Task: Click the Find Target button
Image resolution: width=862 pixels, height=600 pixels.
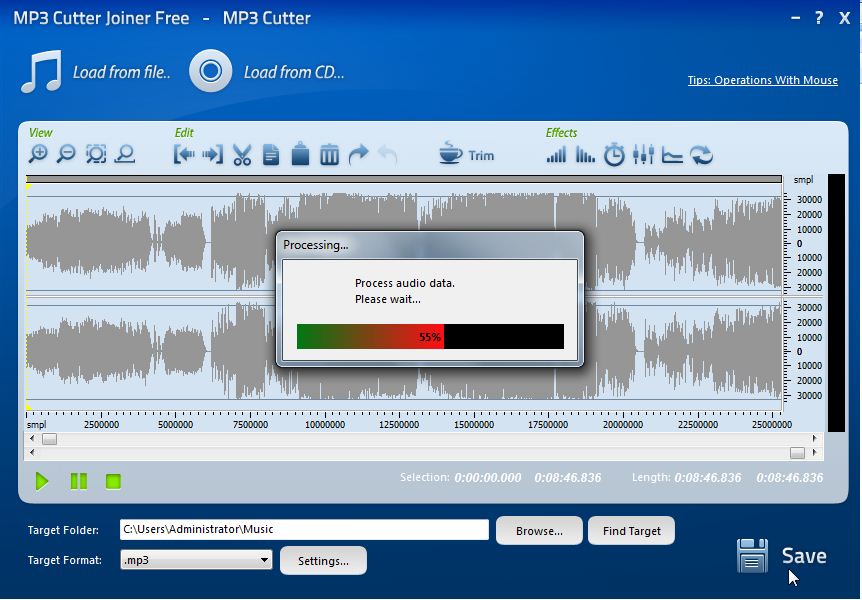Action: (x=632, y=531)
